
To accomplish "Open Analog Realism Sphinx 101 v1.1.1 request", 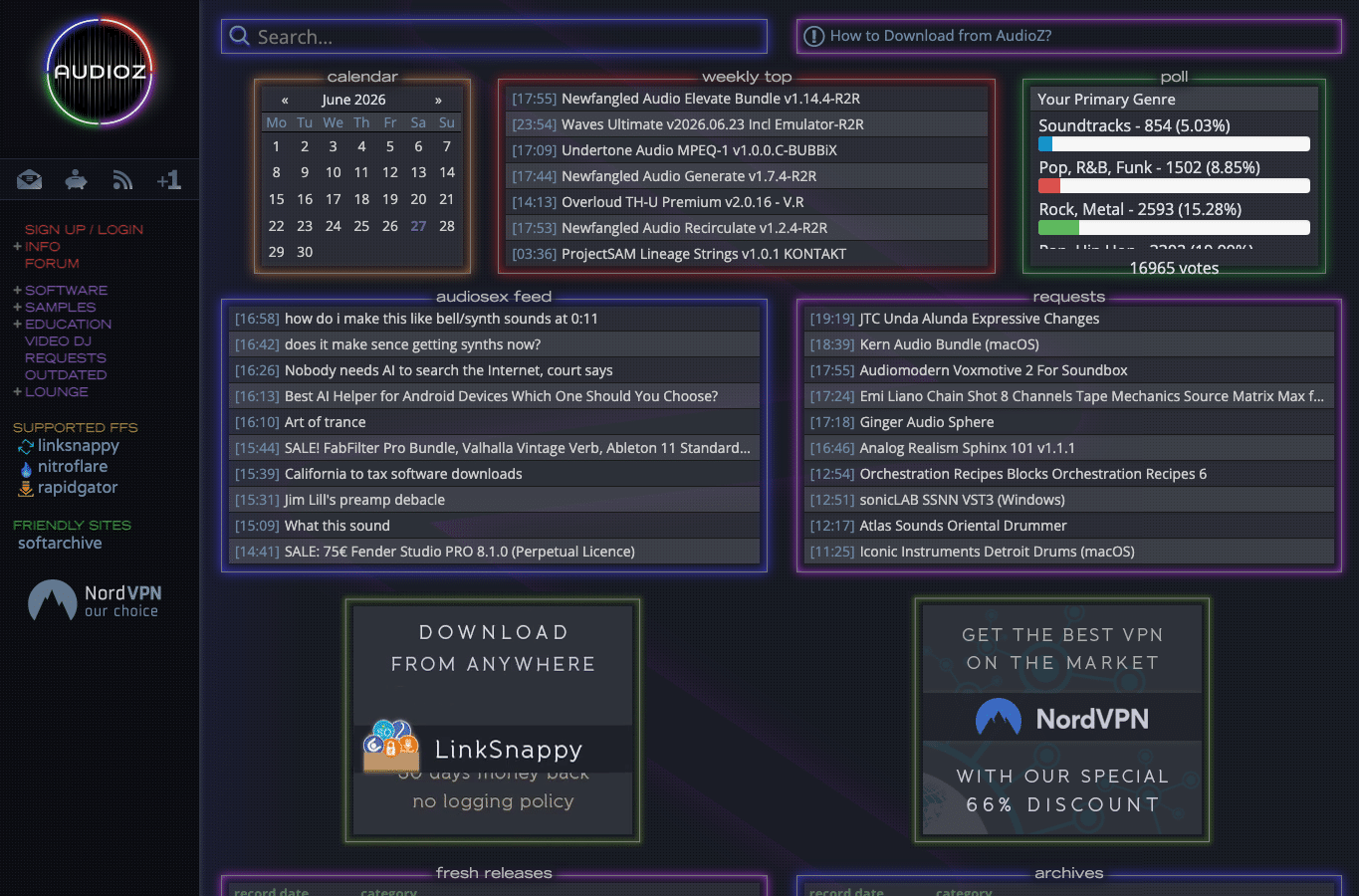I will [967, 448].
